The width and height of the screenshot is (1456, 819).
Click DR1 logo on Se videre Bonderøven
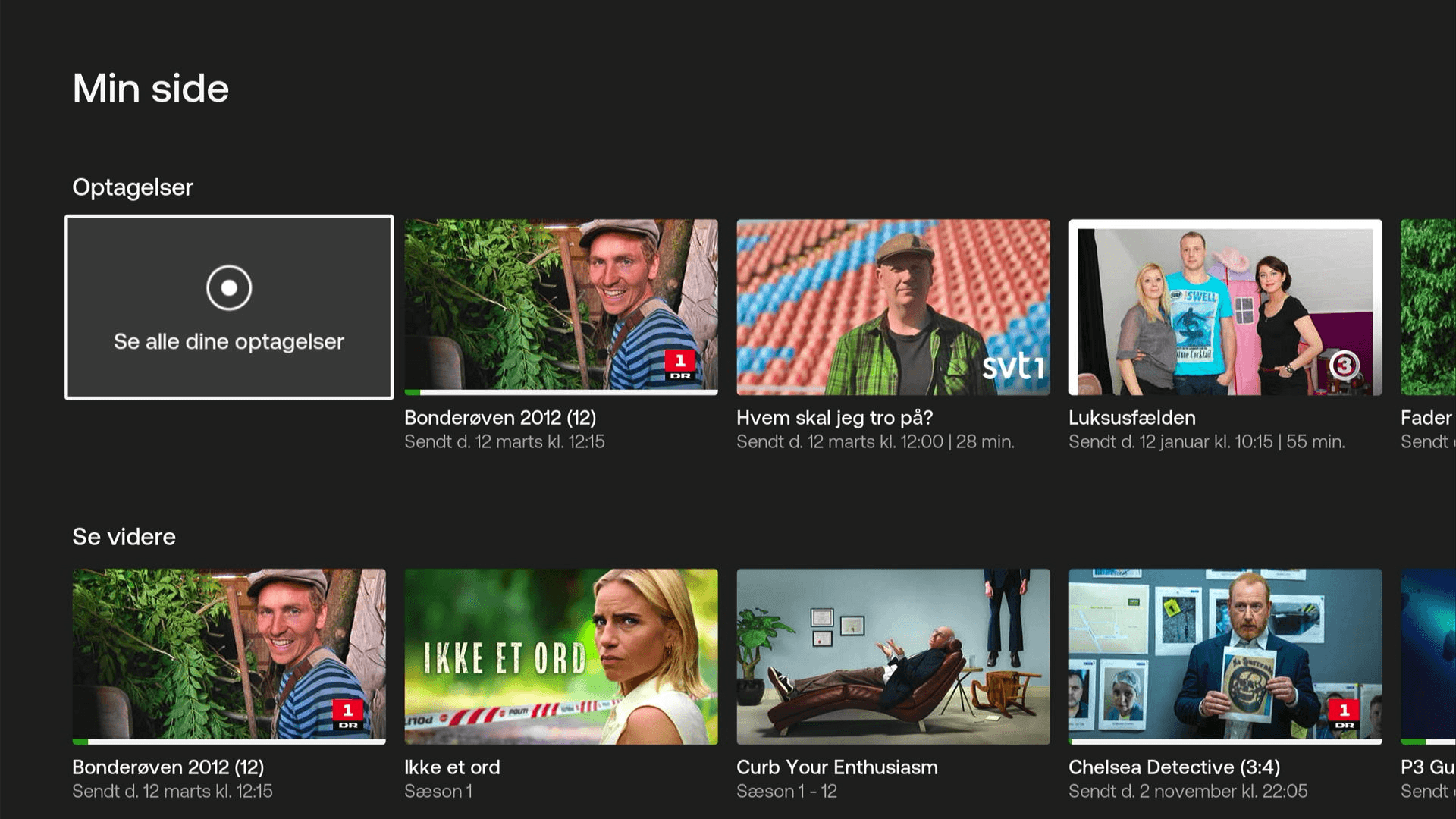tap(347, 714)
